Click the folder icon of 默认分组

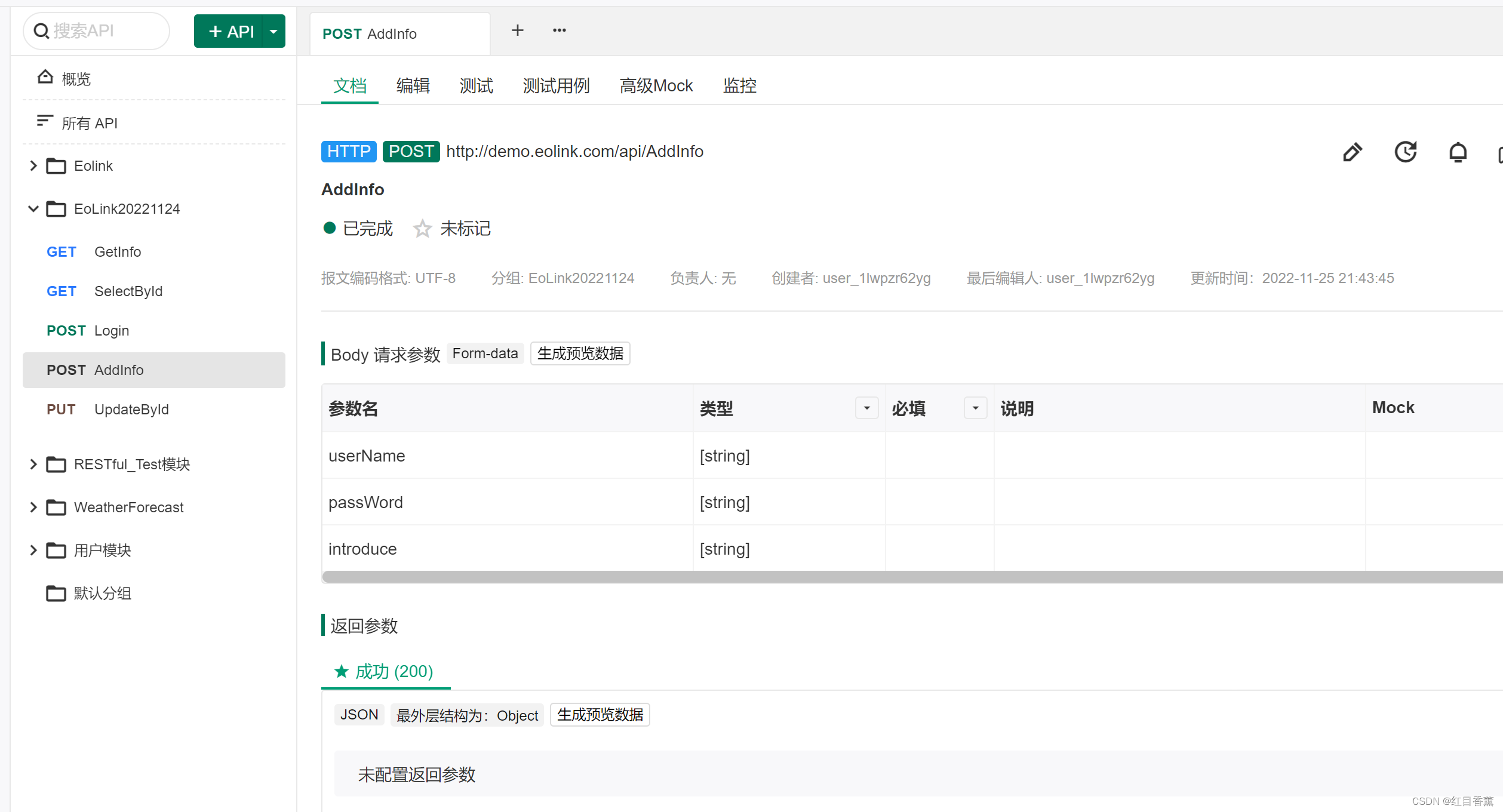(56, 593)
